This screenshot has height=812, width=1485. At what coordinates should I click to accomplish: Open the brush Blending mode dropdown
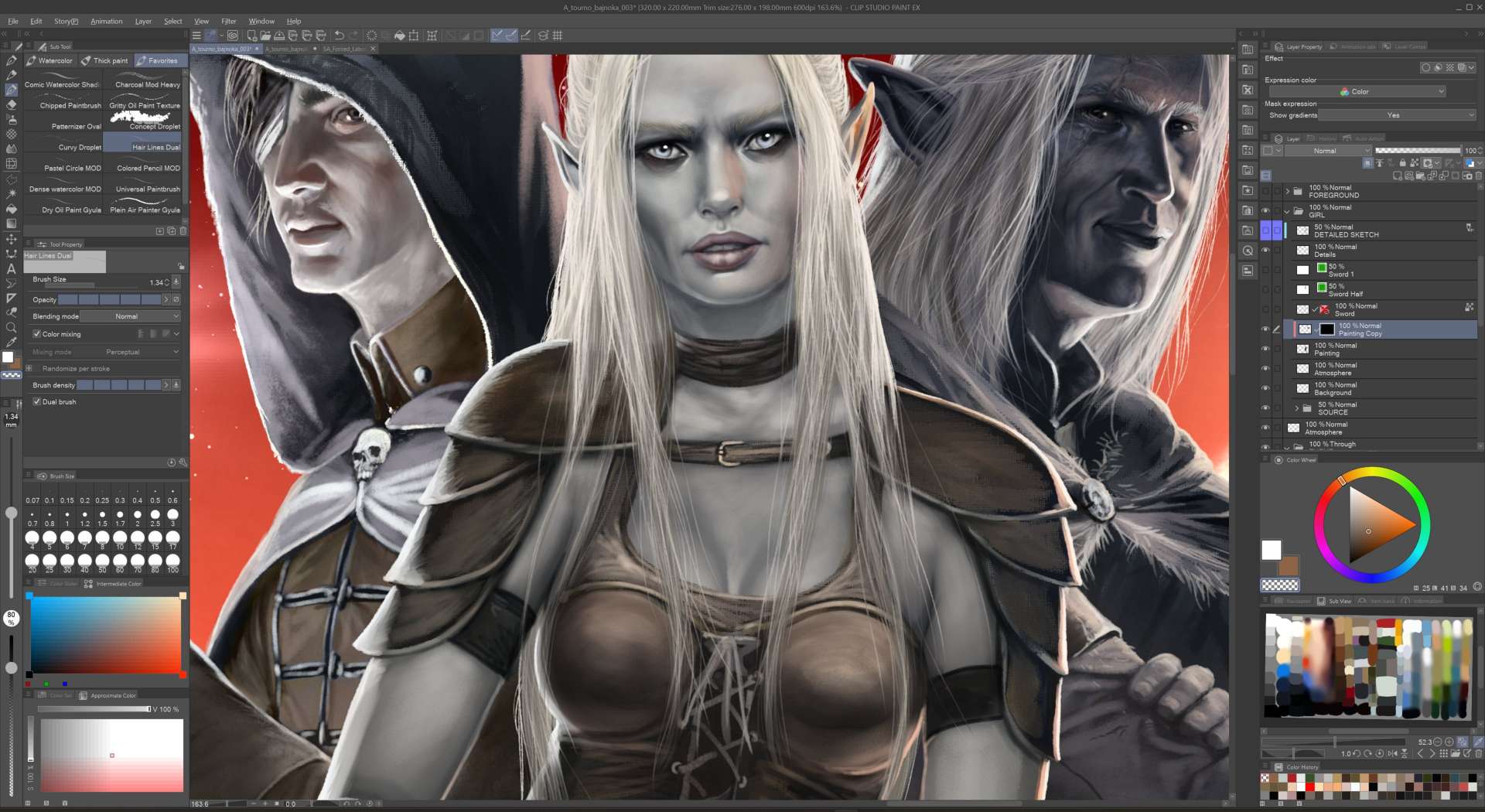(130, 316)
